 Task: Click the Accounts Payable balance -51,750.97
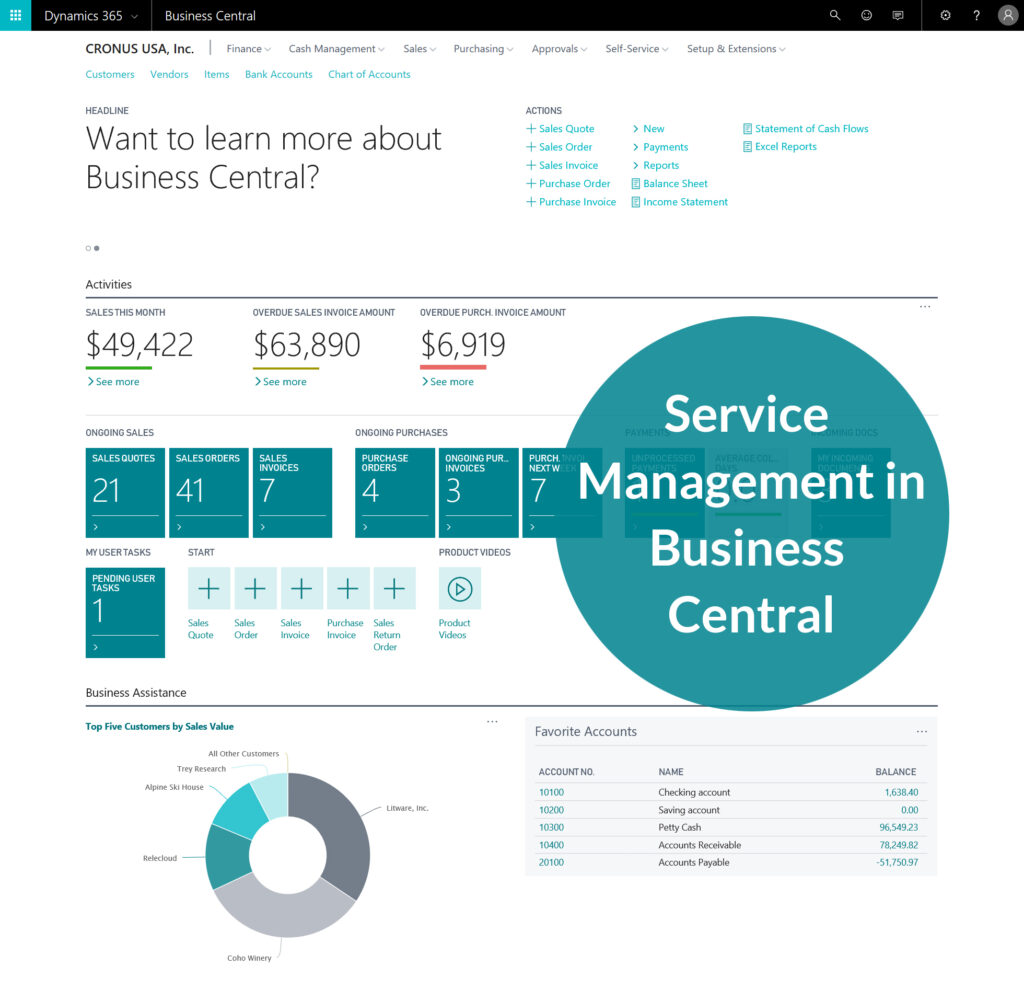pyautogui.click(x=897, y=862)
